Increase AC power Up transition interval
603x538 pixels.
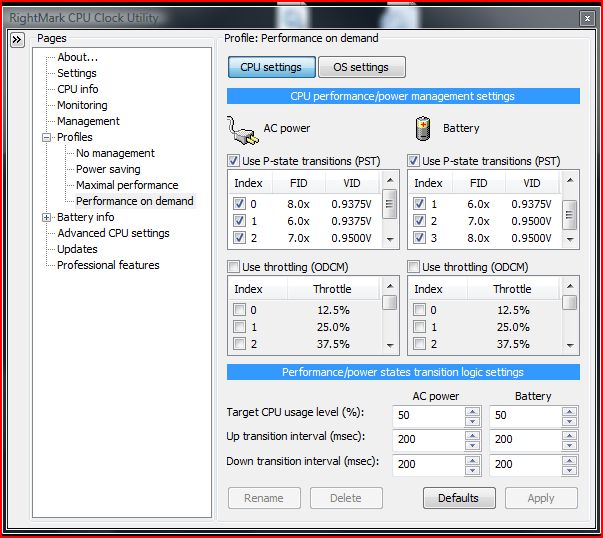click(x=472, y=435)
